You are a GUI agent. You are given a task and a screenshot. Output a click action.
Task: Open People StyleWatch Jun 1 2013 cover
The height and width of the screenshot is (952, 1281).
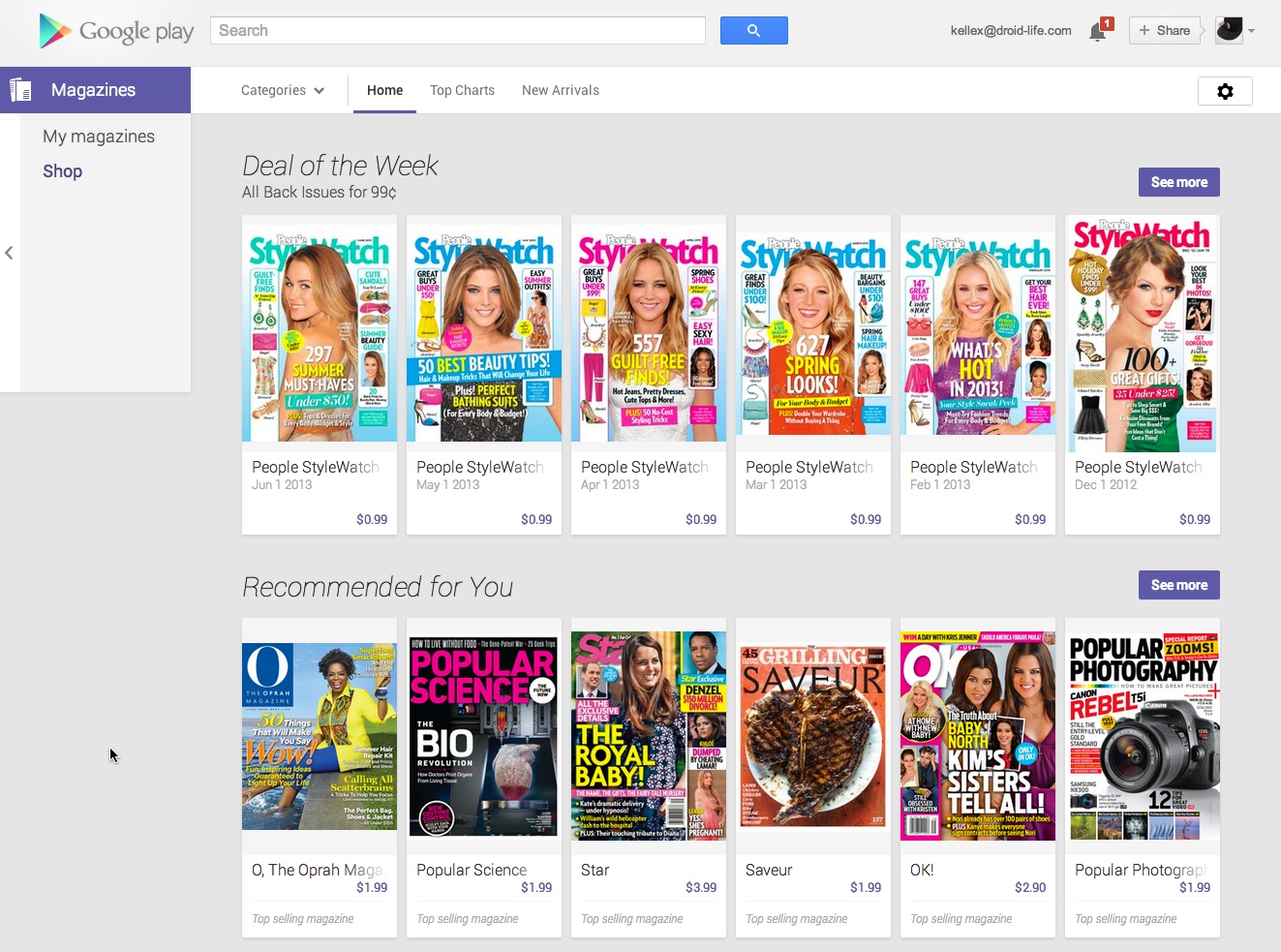coord(320,334)
